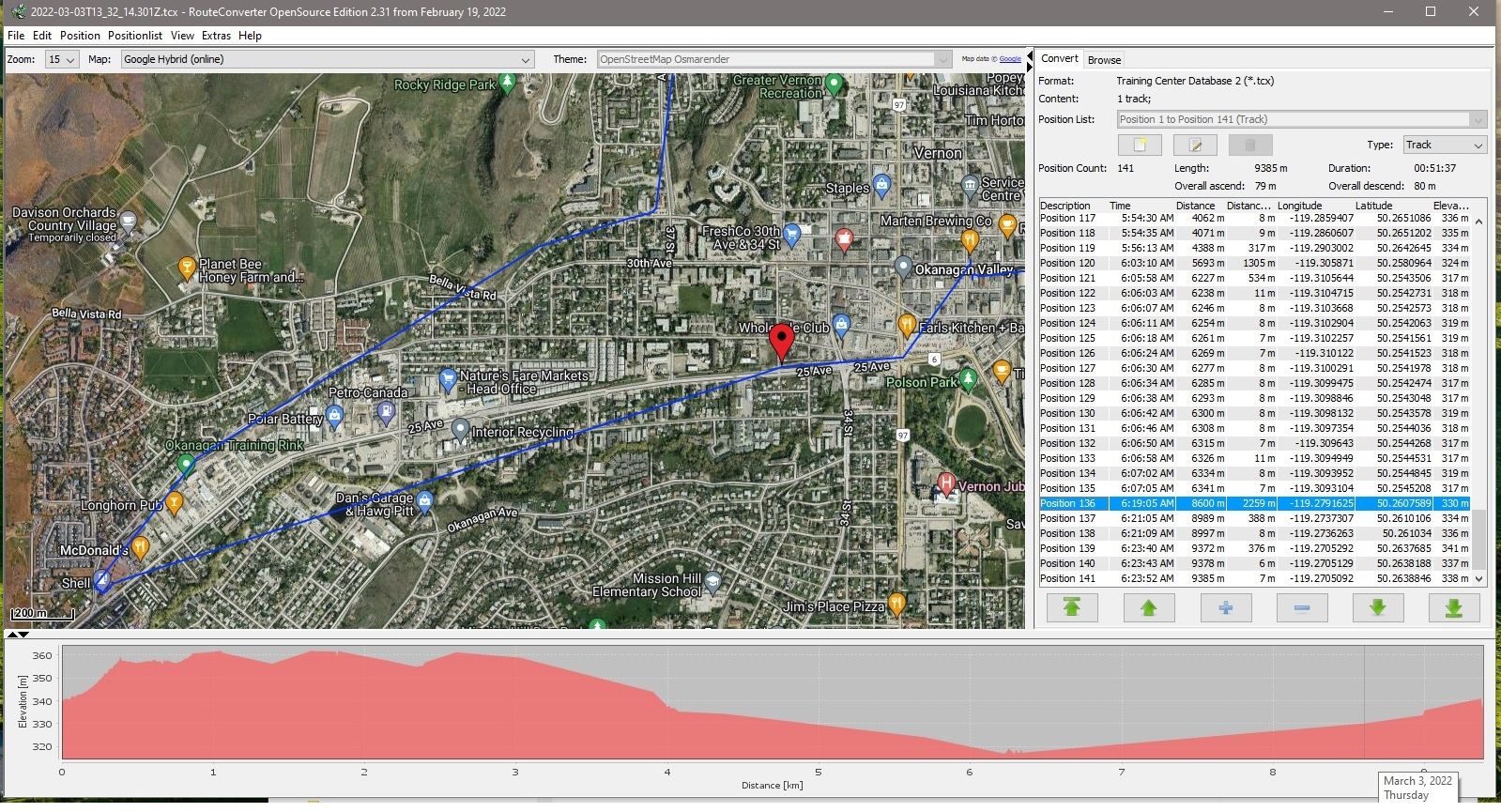This screenshot has height=812, width=1501.
Task: Click the Greater Vernon Recreation marker
Action: [x=834, y=85]
